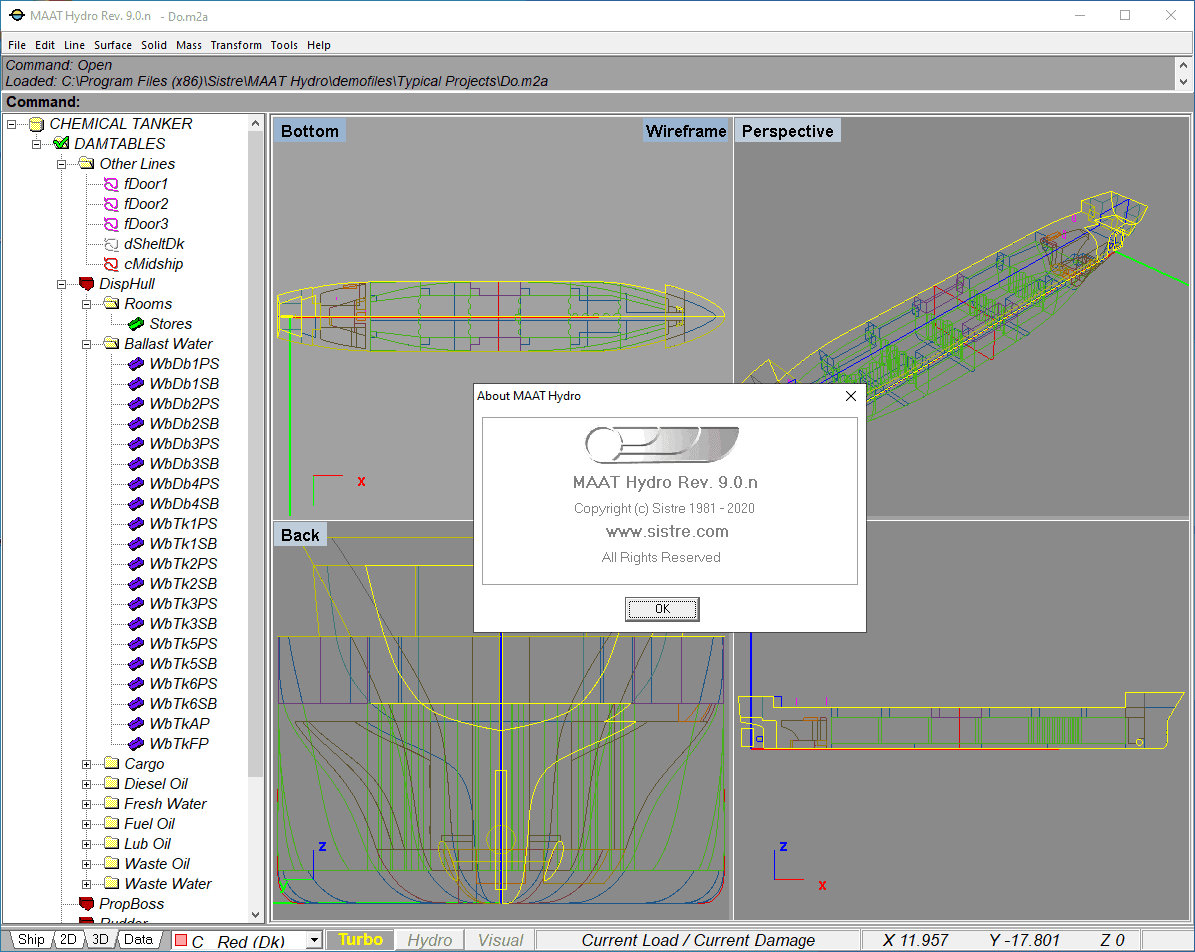Select the PropBoss hull icon
The image size is (1195, 952).
[x=86, y=904]
